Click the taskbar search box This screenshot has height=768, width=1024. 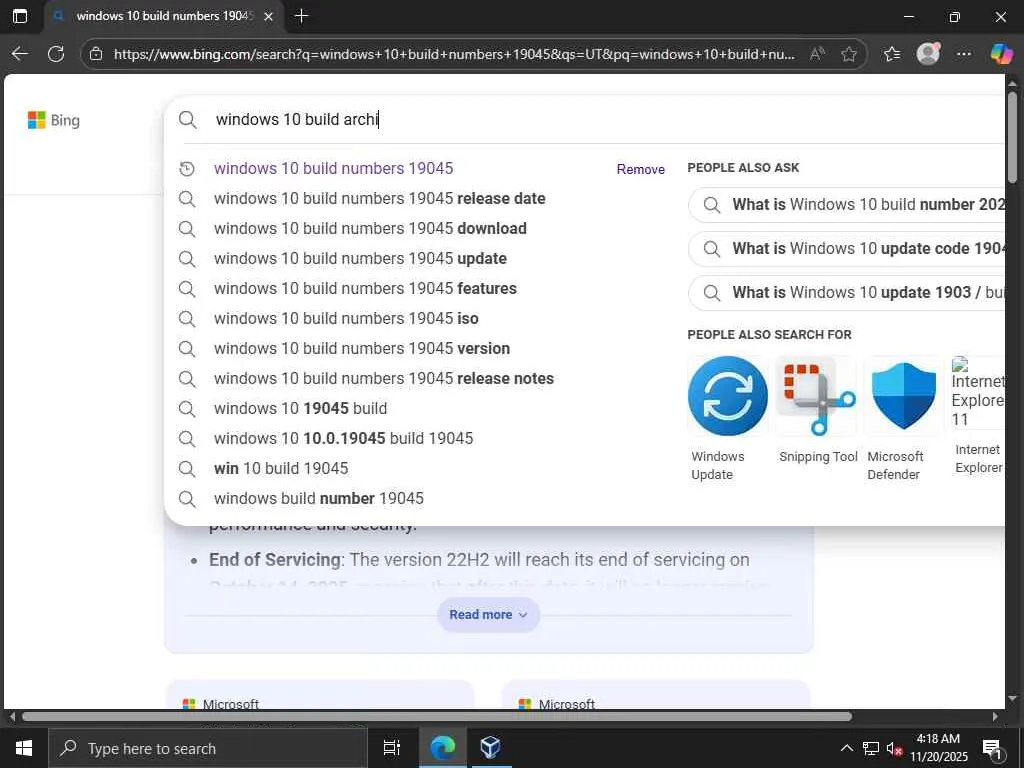(208, 748)
